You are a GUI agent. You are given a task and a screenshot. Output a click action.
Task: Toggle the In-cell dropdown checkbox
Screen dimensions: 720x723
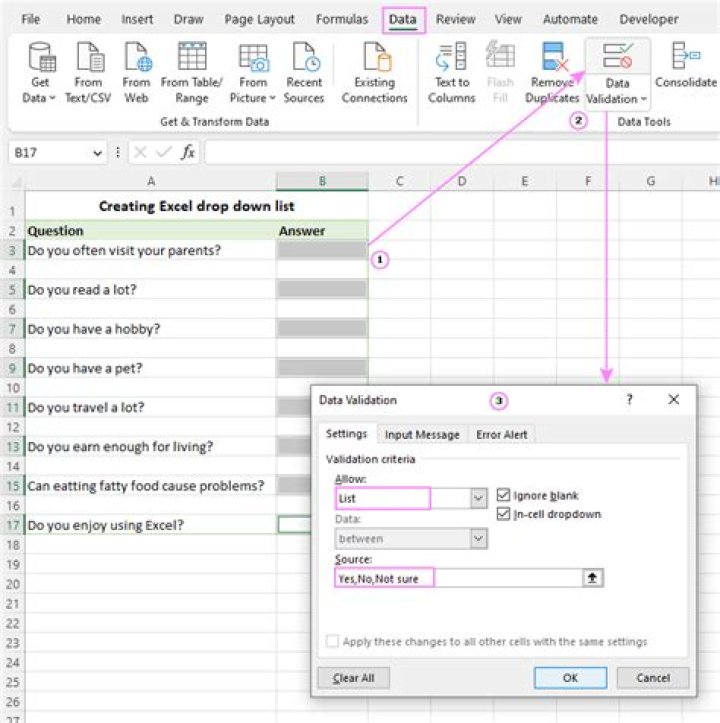pyautogui.click(x=504, y=514)
